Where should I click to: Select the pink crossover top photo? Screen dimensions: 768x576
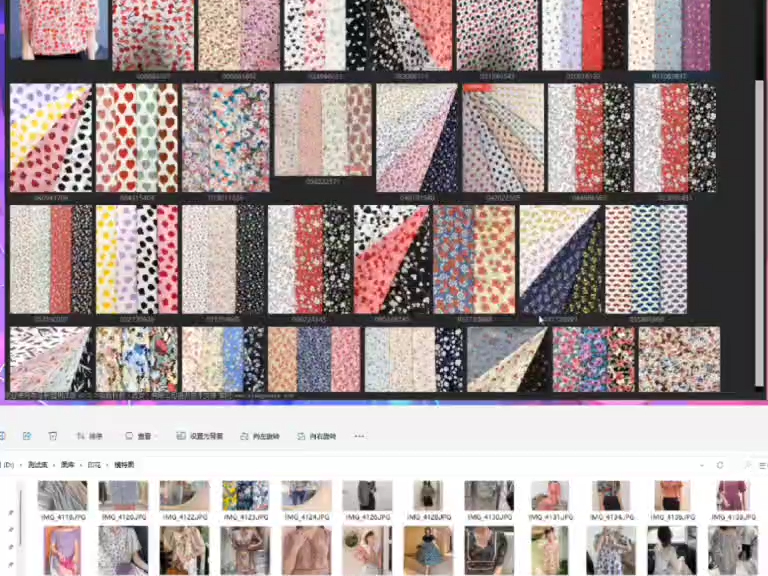point(306,551)
